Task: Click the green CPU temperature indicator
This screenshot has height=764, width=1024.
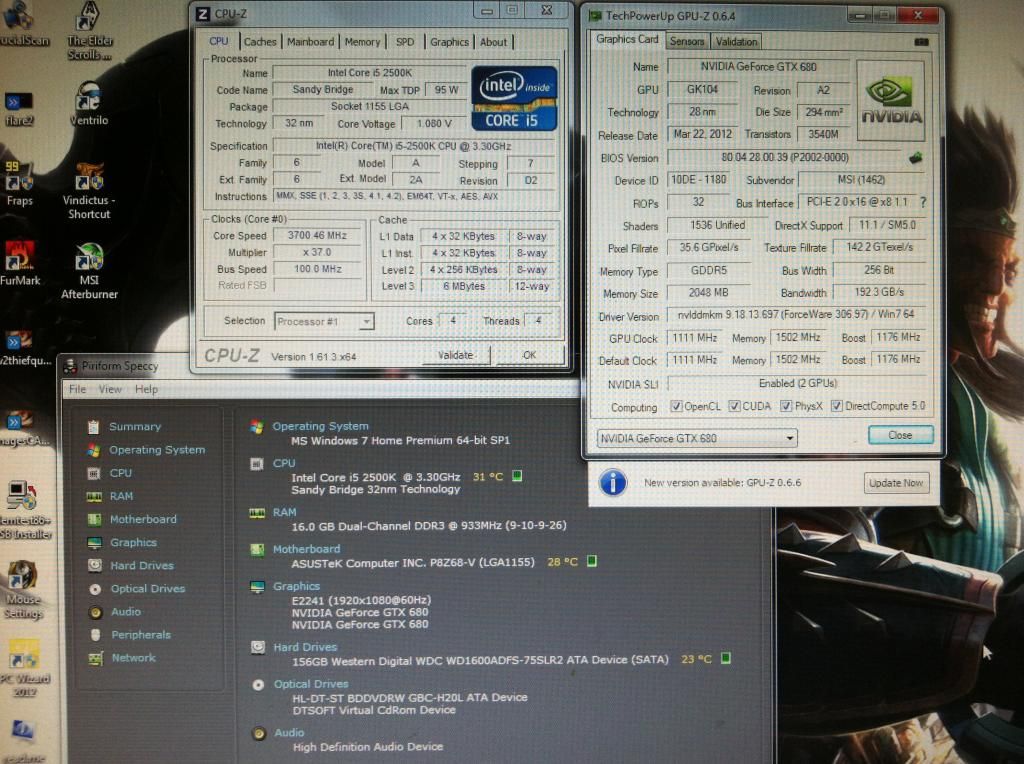Action: (x=517, y=476)
